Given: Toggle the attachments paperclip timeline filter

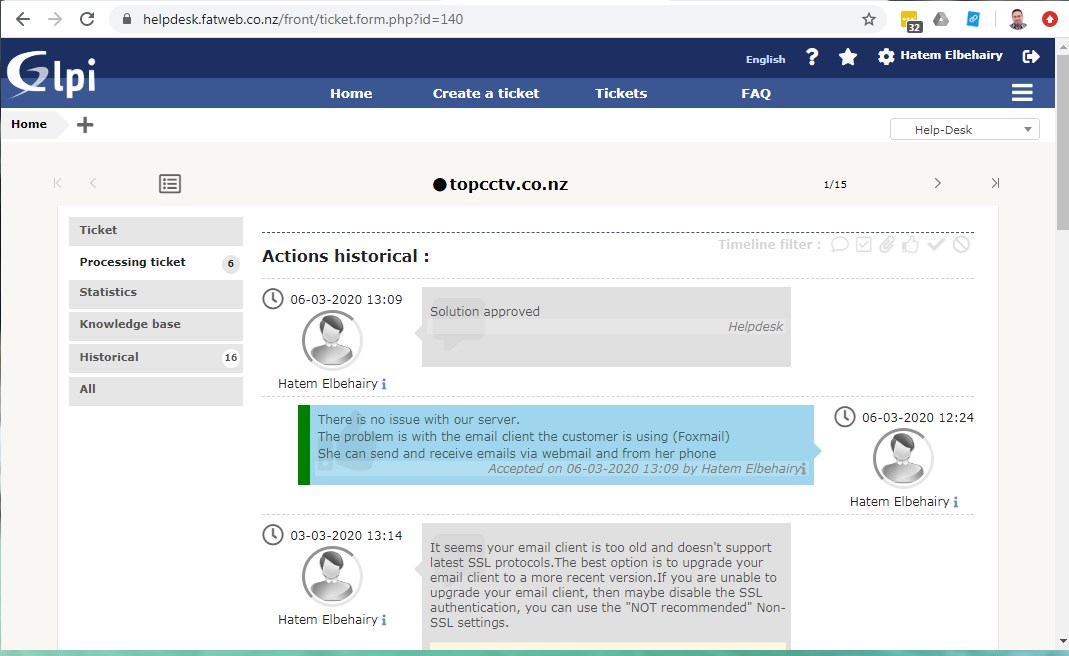Looking at the screenshot, I should point(887,244).
